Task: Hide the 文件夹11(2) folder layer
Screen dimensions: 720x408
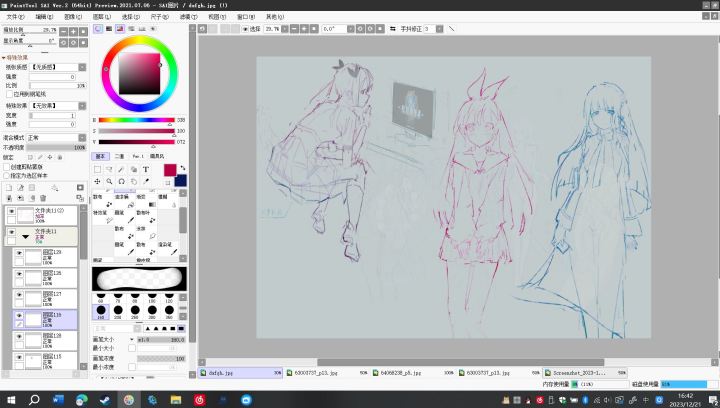Action: tap(11, 212)
